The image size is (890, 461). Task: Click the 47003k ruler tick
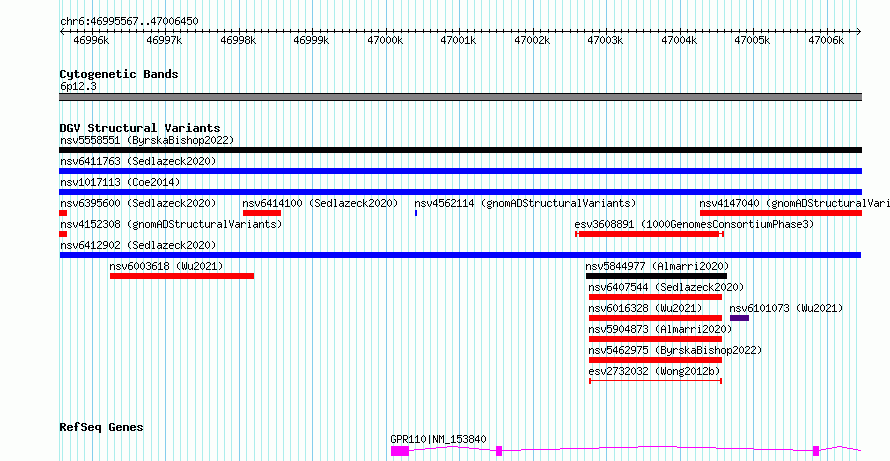click(606, 40)
